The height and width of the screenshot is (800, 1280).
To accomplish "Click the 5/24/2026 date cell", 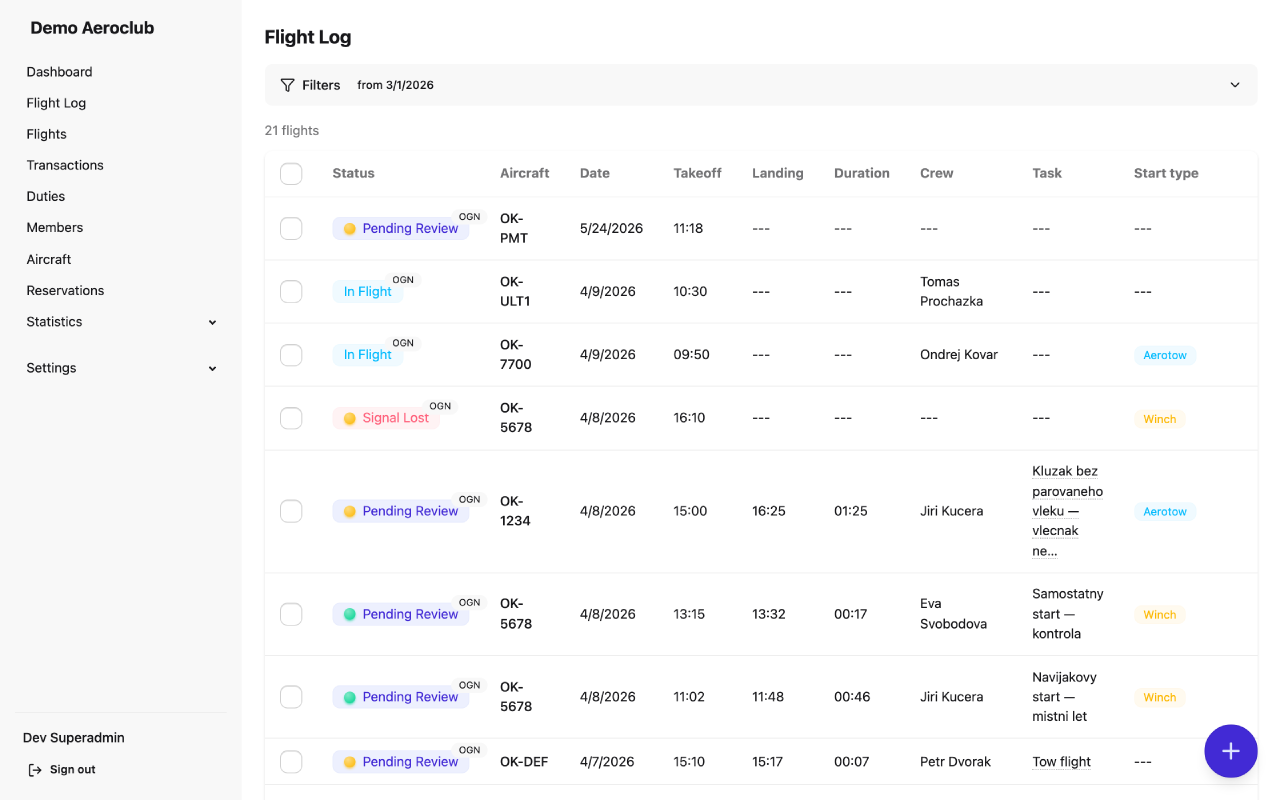I will tap(611, 229).
